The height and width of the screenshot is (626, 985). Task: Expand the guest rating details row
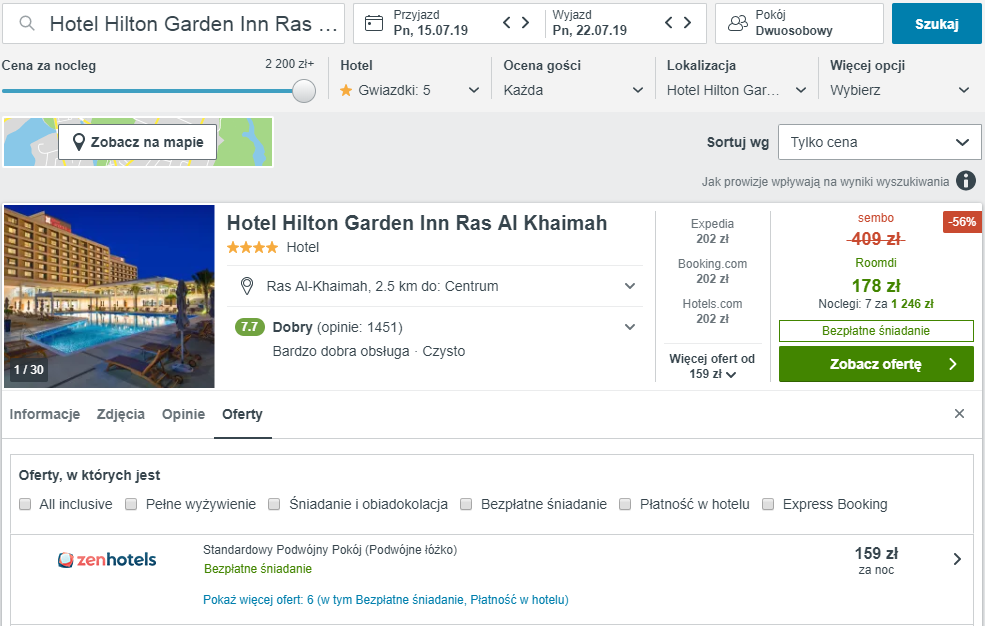[x=435, y=338]
